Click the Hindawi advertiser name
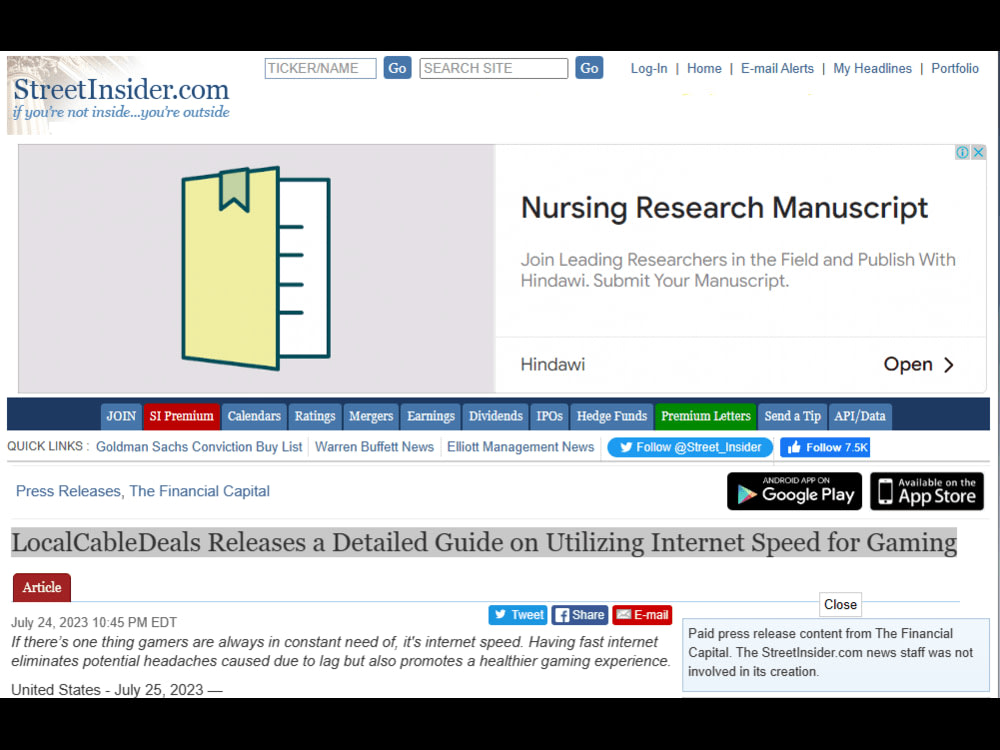 click(552, 365)
